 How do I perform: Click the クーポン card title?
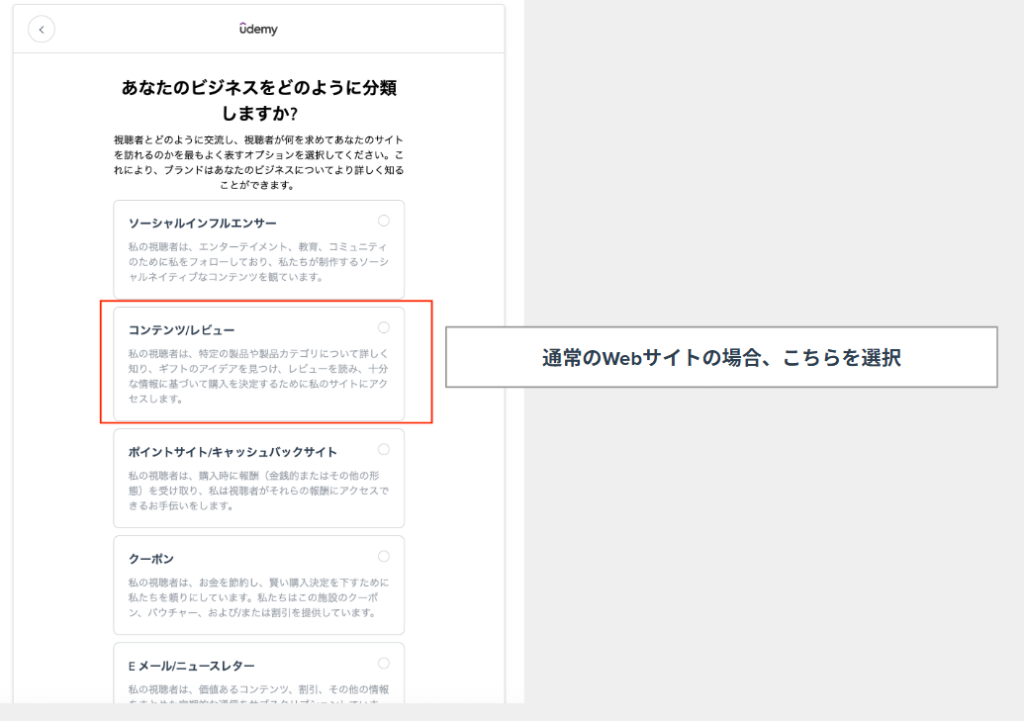click(152, 559)
